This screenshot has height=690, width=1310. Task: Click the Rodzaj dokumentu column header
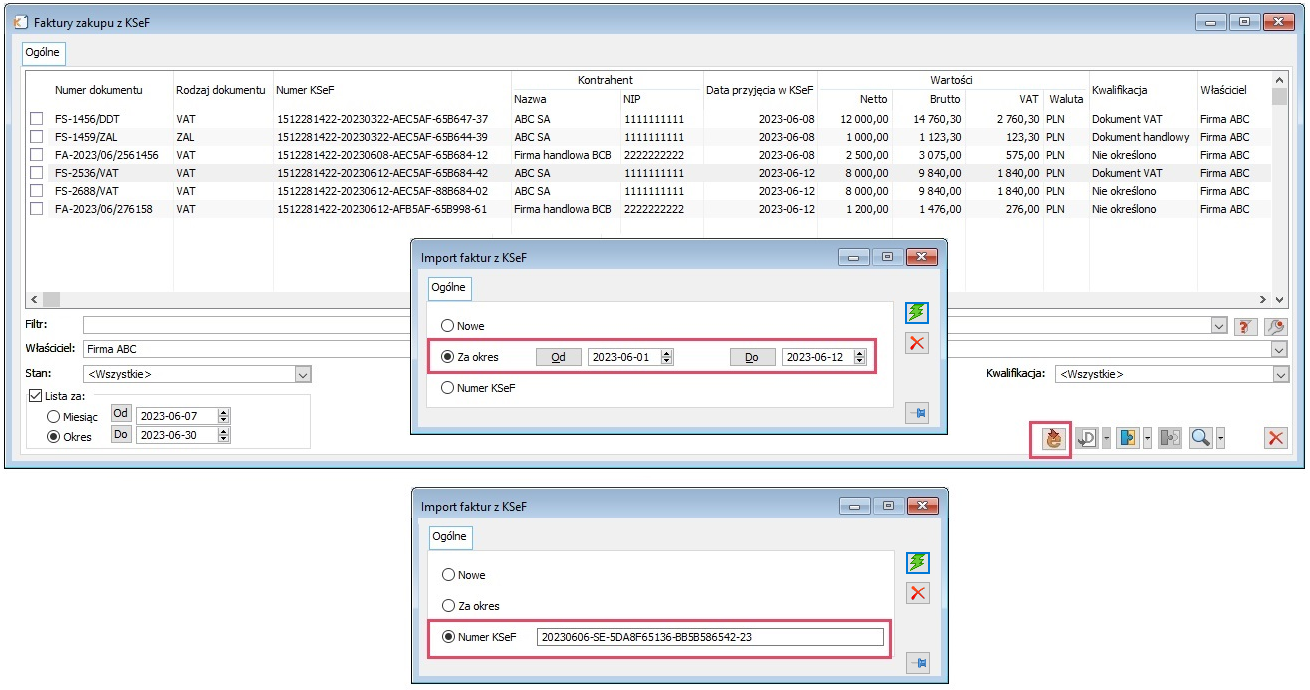tap(221, 90)
